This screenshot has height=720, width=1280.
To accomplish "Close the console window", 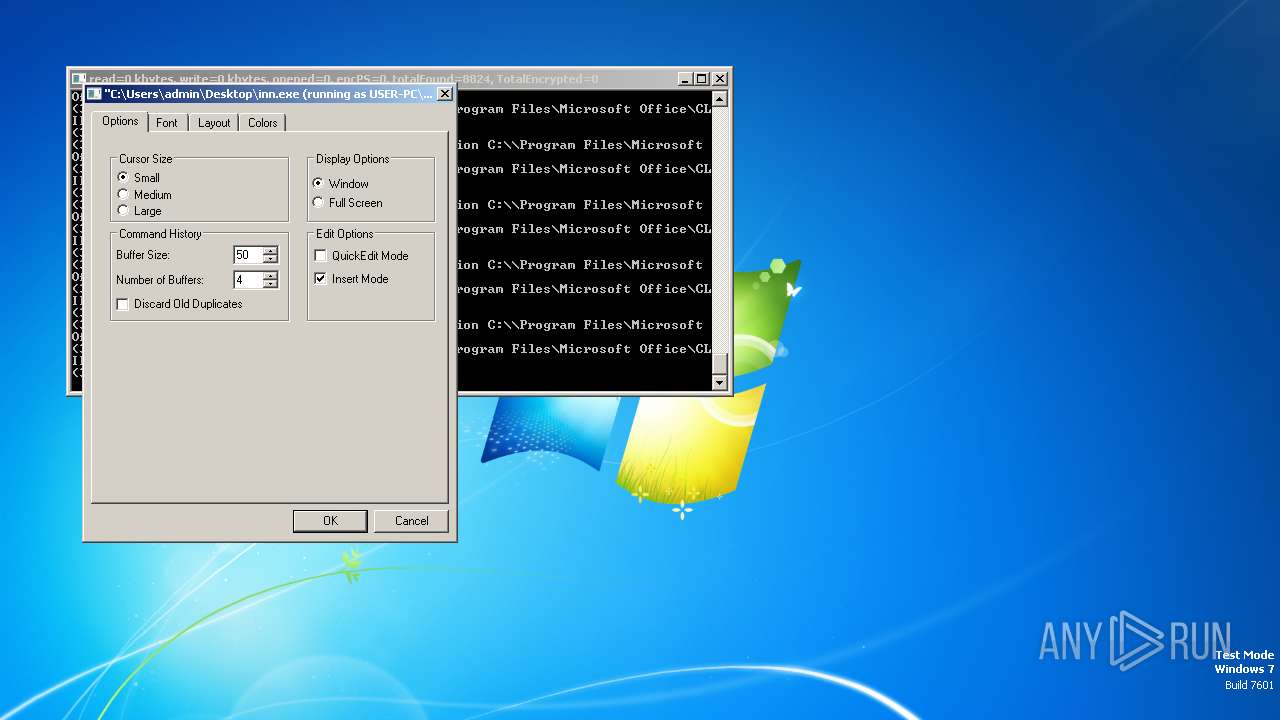I will pos(720,79).
